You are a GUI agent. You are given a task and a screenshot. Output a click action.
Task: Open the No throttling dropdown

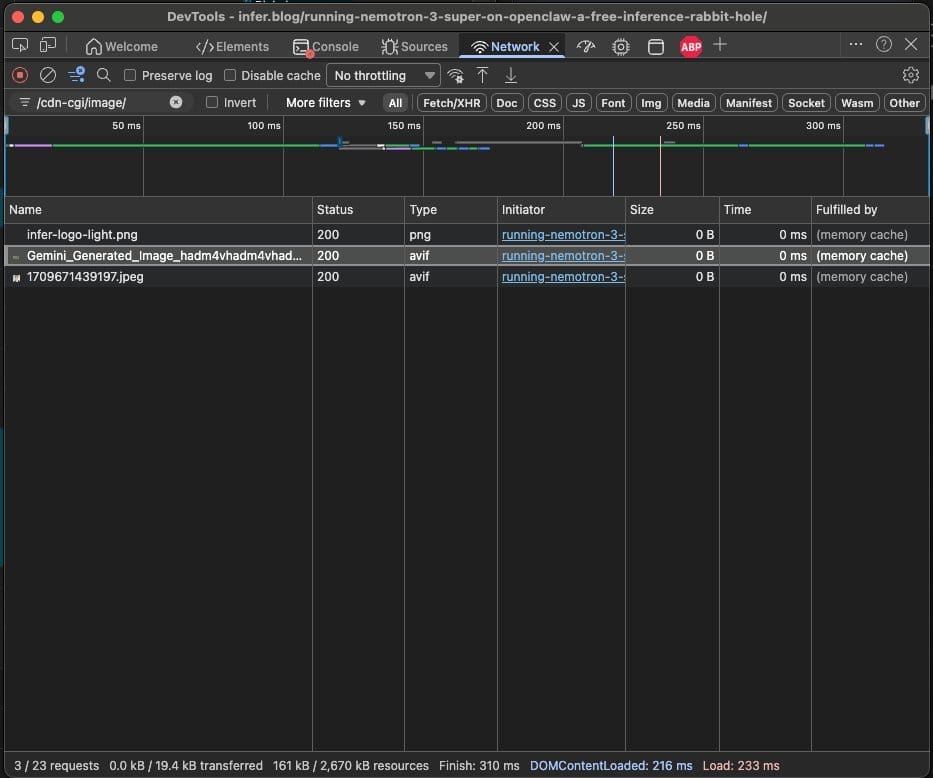click(x=383, y=76)
